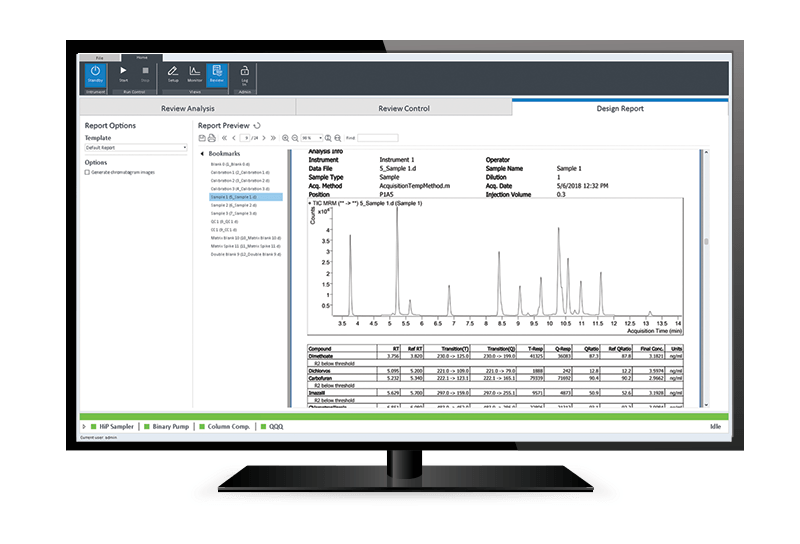Screen dimensions: 800x544
Task: Click the Log In lock icon
Action: tap(244, 75)
